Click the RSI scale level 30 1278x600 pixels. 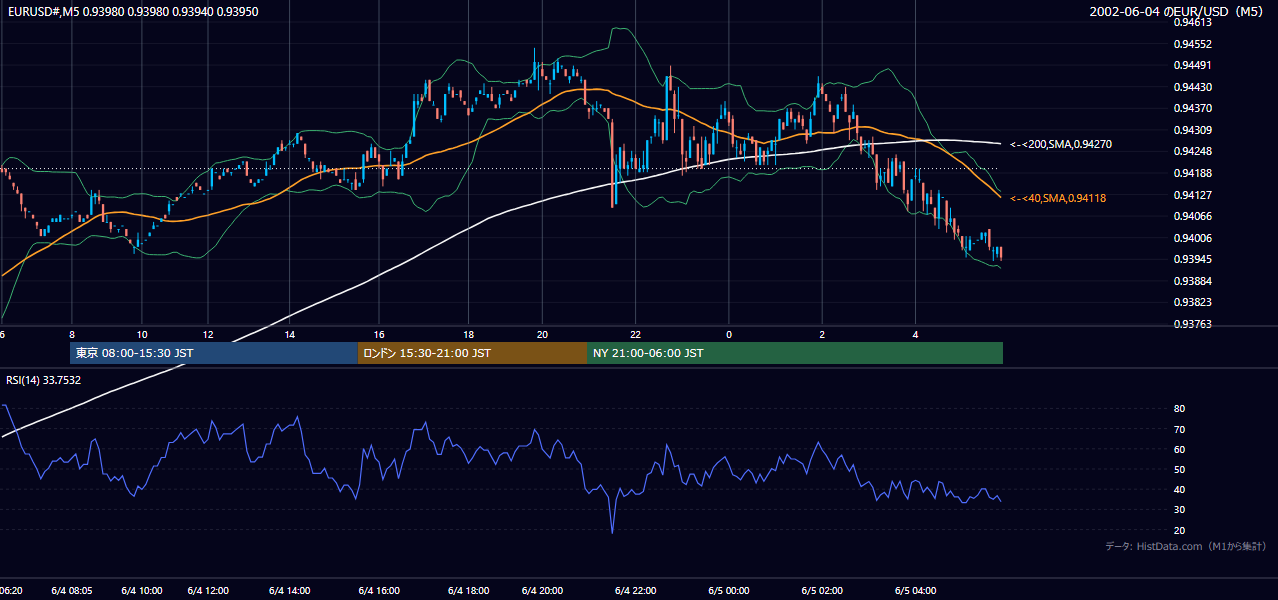coord(1179,510)
